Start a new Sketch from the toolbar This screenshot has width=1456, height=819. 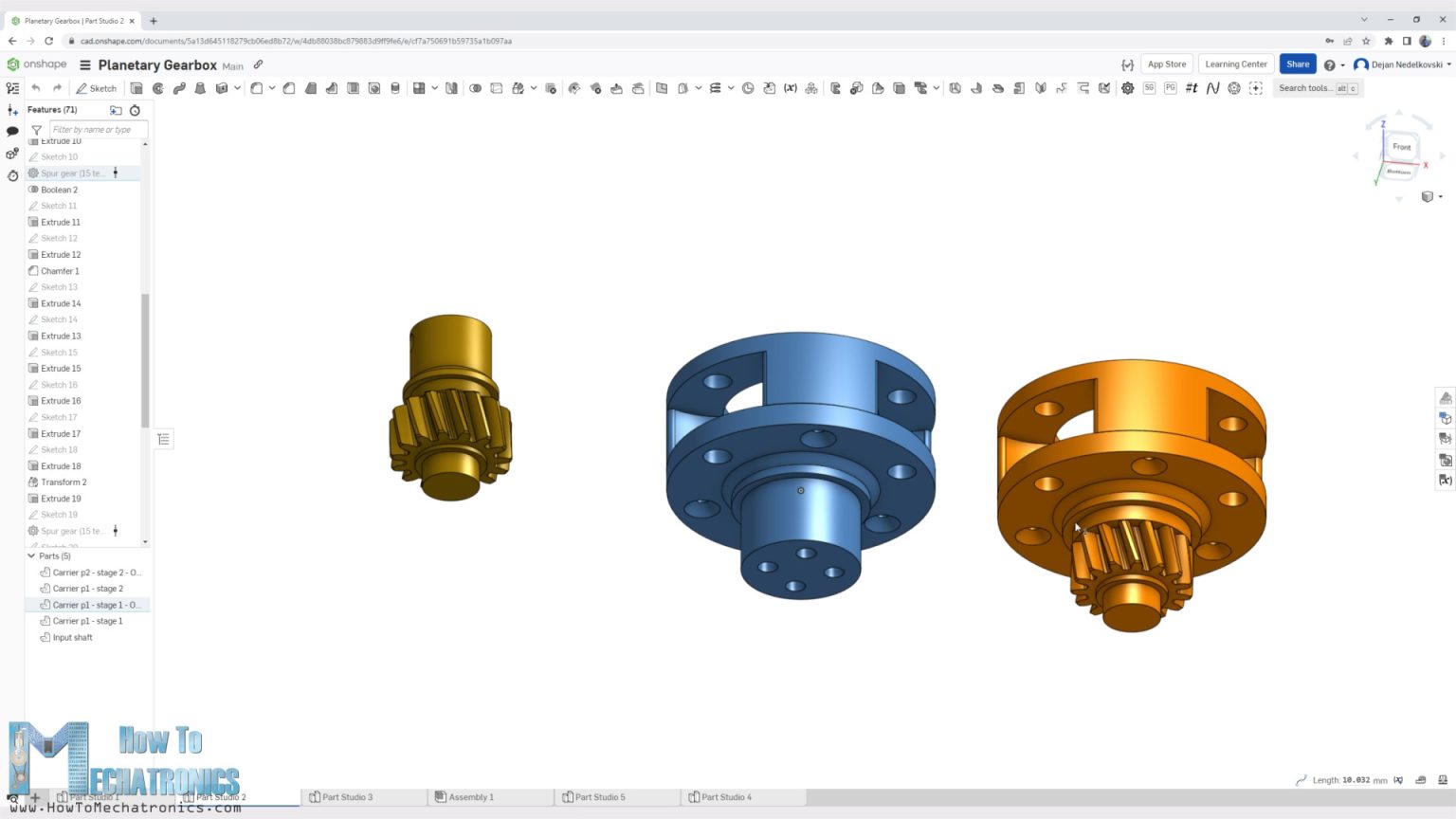pos(96,87)
